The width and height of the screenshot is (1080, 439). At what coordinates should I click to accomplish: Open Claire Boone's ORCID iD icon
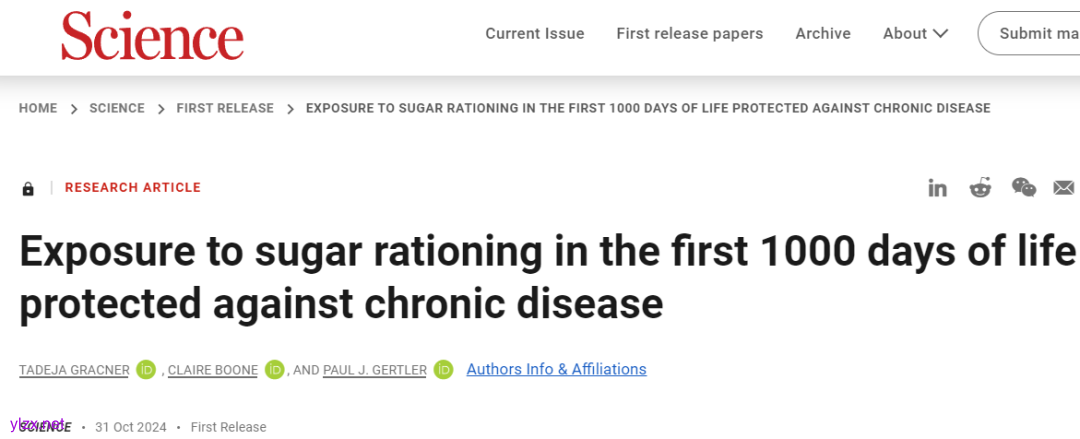[275, 370]
